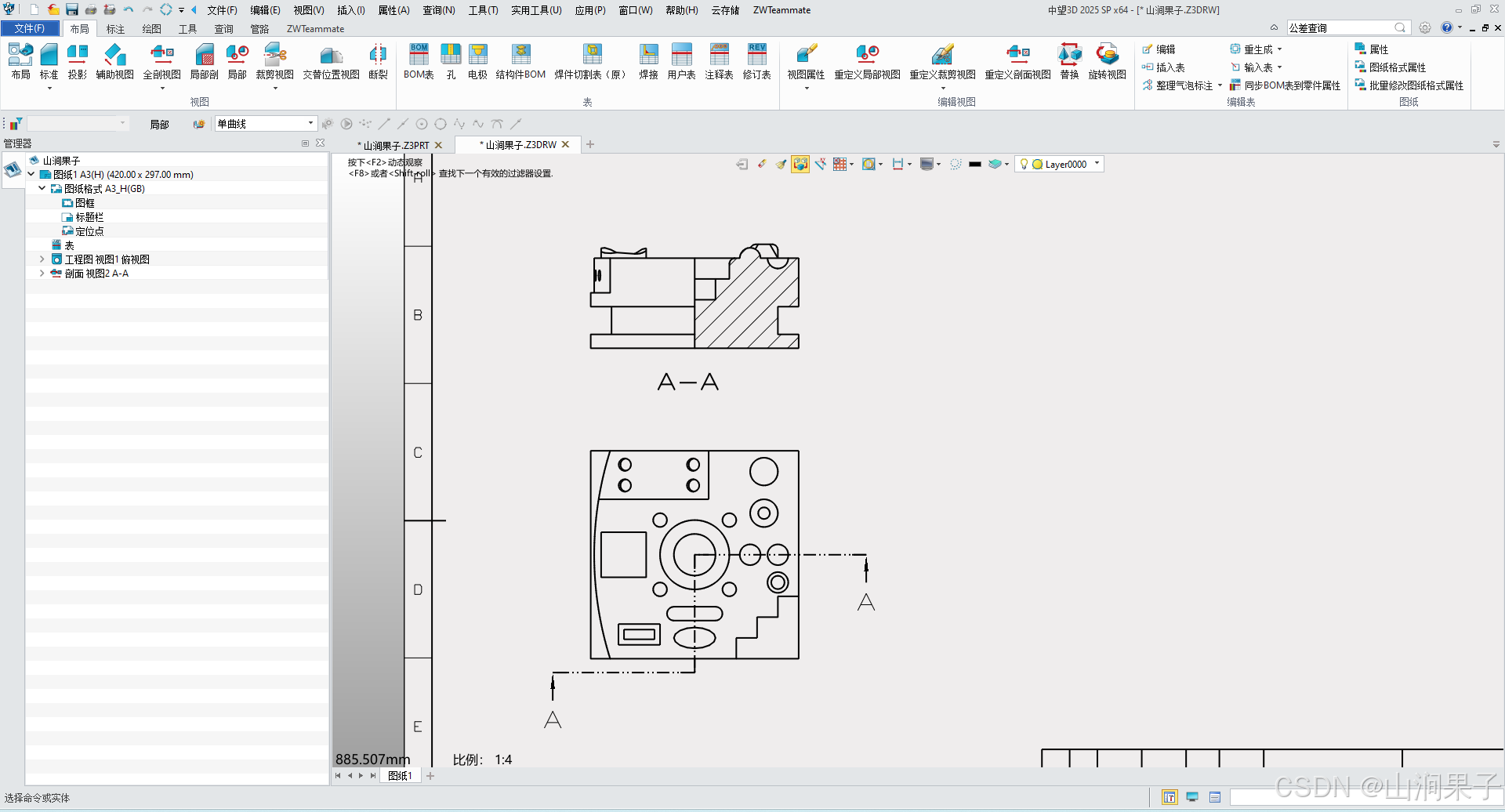Screen dimensions: 1505x812
Task: Choose the 辅助视图 auxiliary view tool
Action: pyautogui.click(x=115, y=61)
